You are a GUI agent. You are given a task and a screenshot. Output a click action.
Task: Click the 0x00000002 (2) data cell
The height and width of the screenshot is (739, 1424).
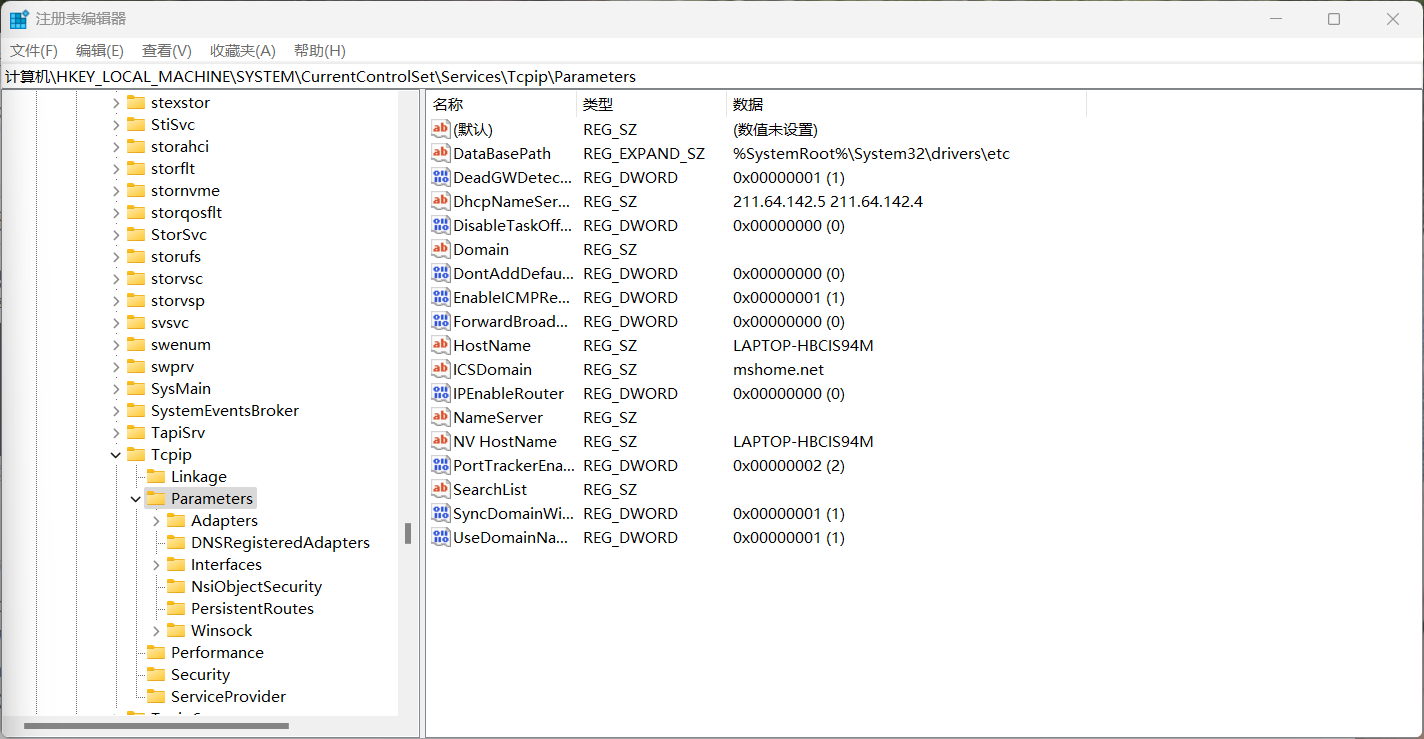point(789,465)
